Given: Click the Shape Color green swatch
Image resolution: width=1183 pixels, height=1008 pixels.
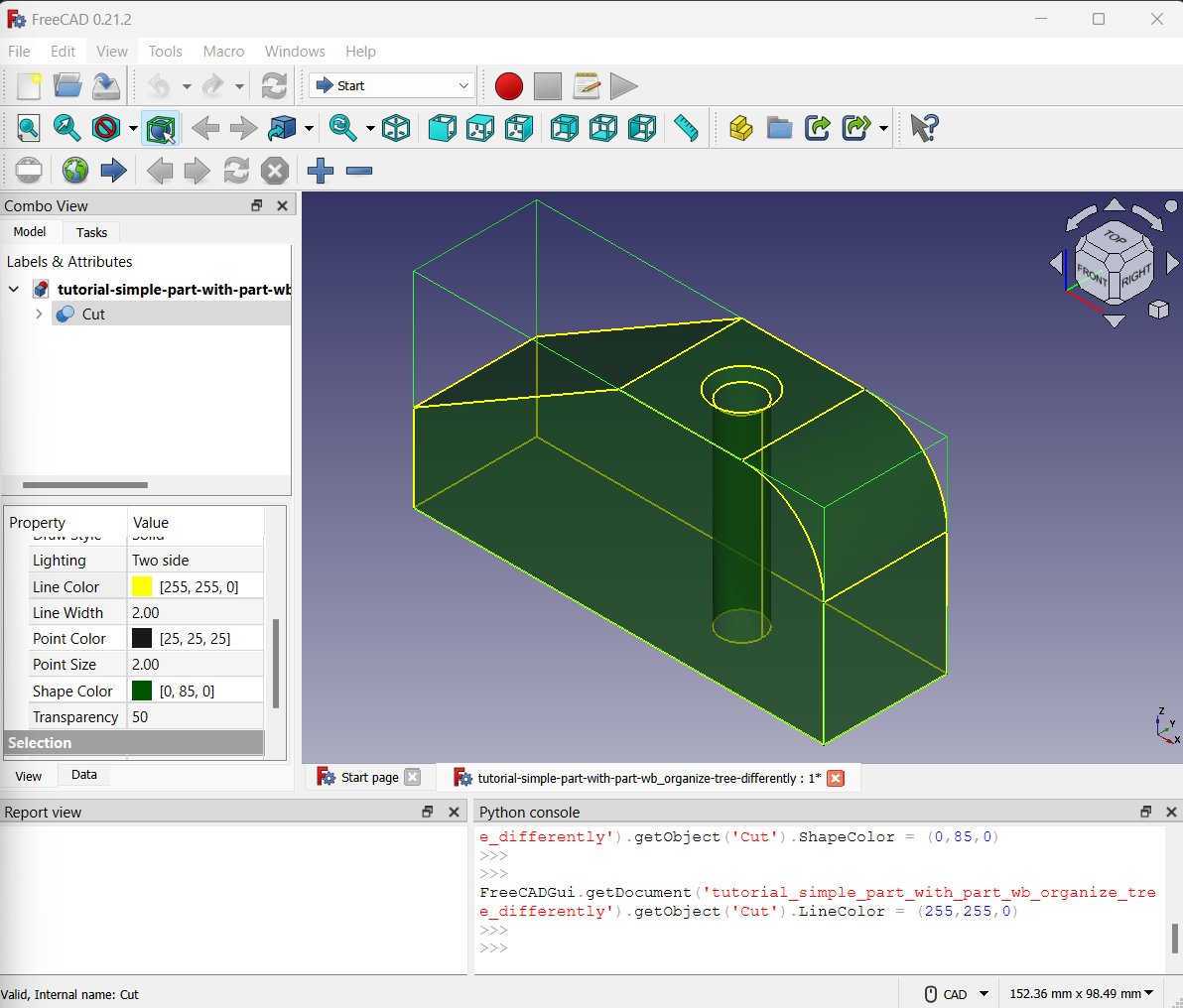Looking at the screenshot, I should pos(142,691).
